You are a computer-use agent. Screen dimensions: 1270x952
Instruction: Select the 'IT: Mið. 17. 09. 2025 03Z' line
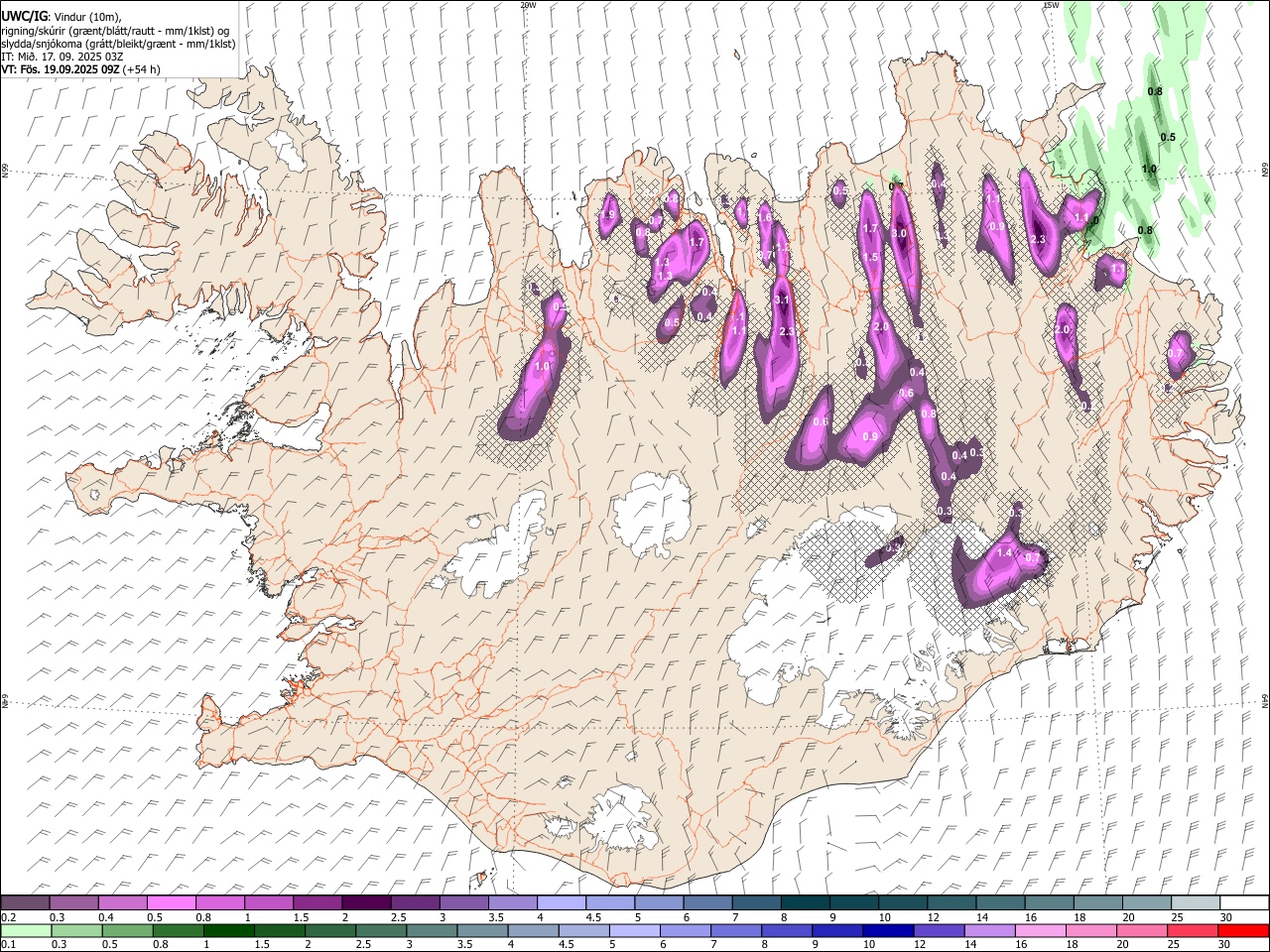(x=62, y=57)
